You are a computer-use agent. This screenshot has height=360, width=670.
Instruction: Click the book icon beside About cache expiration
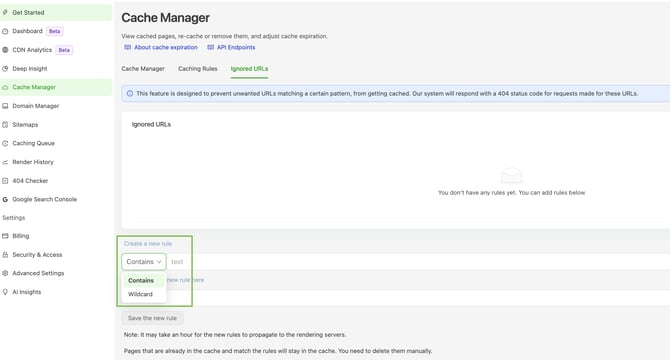[x=127, y=47]
